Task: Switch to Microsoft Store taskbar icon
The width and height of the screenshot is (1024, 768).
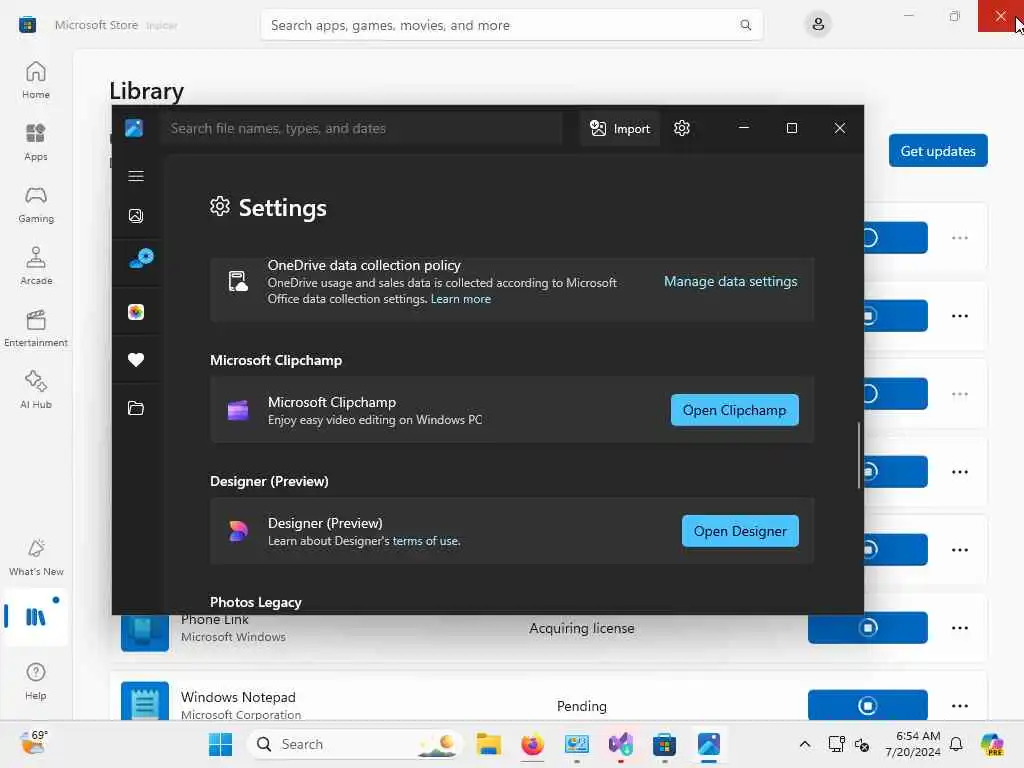Action: (x=664, y=744)
